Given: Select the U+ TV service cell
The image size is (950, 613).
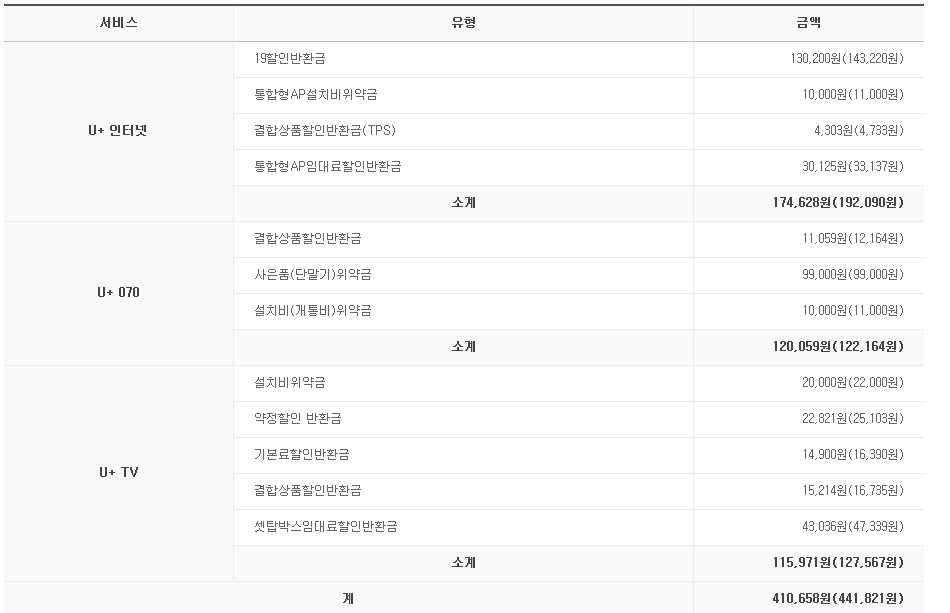Looking at the screenshot, I should click(x=118, y=472).
